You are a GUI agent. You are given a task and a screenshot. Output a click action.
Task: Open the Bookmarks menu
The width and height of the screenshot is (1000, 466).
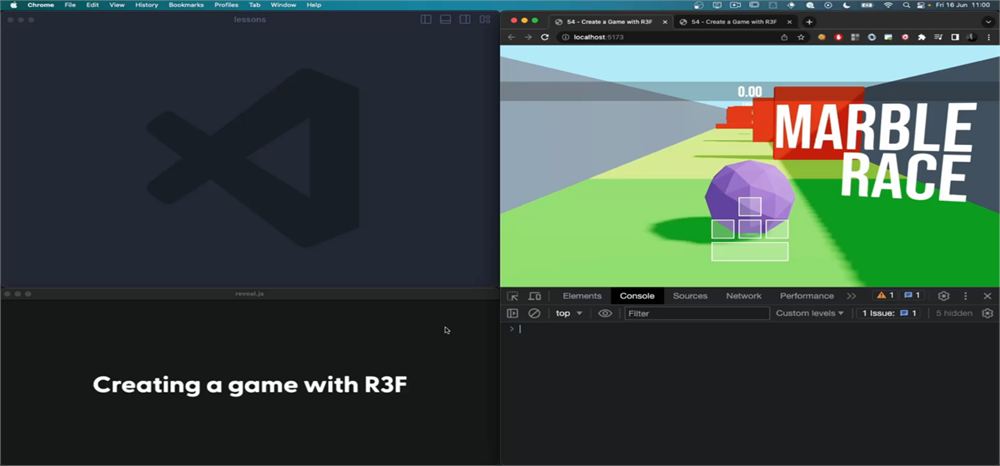pyautogui.click(x=186, y=5)
